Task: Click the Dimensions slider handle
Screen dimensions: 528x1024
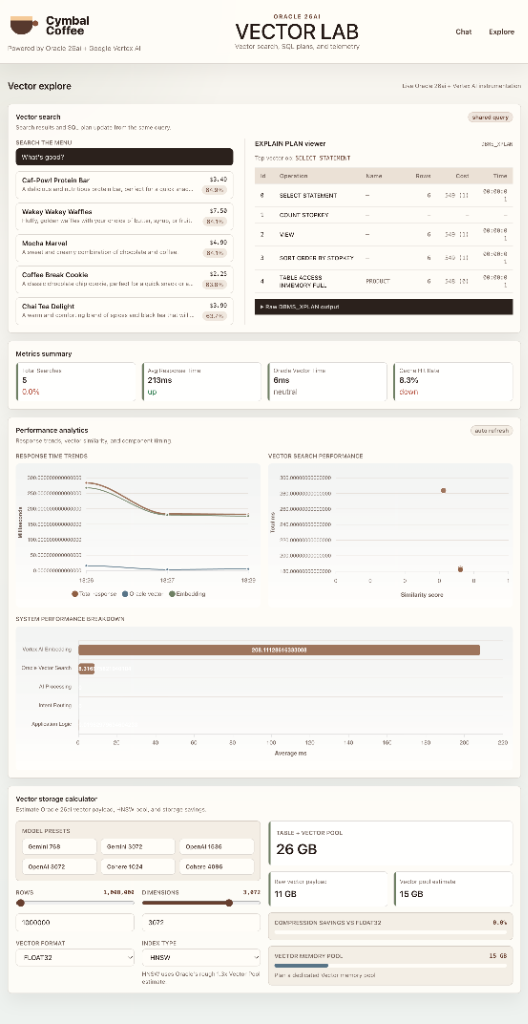Action: (x=229, y=903)
